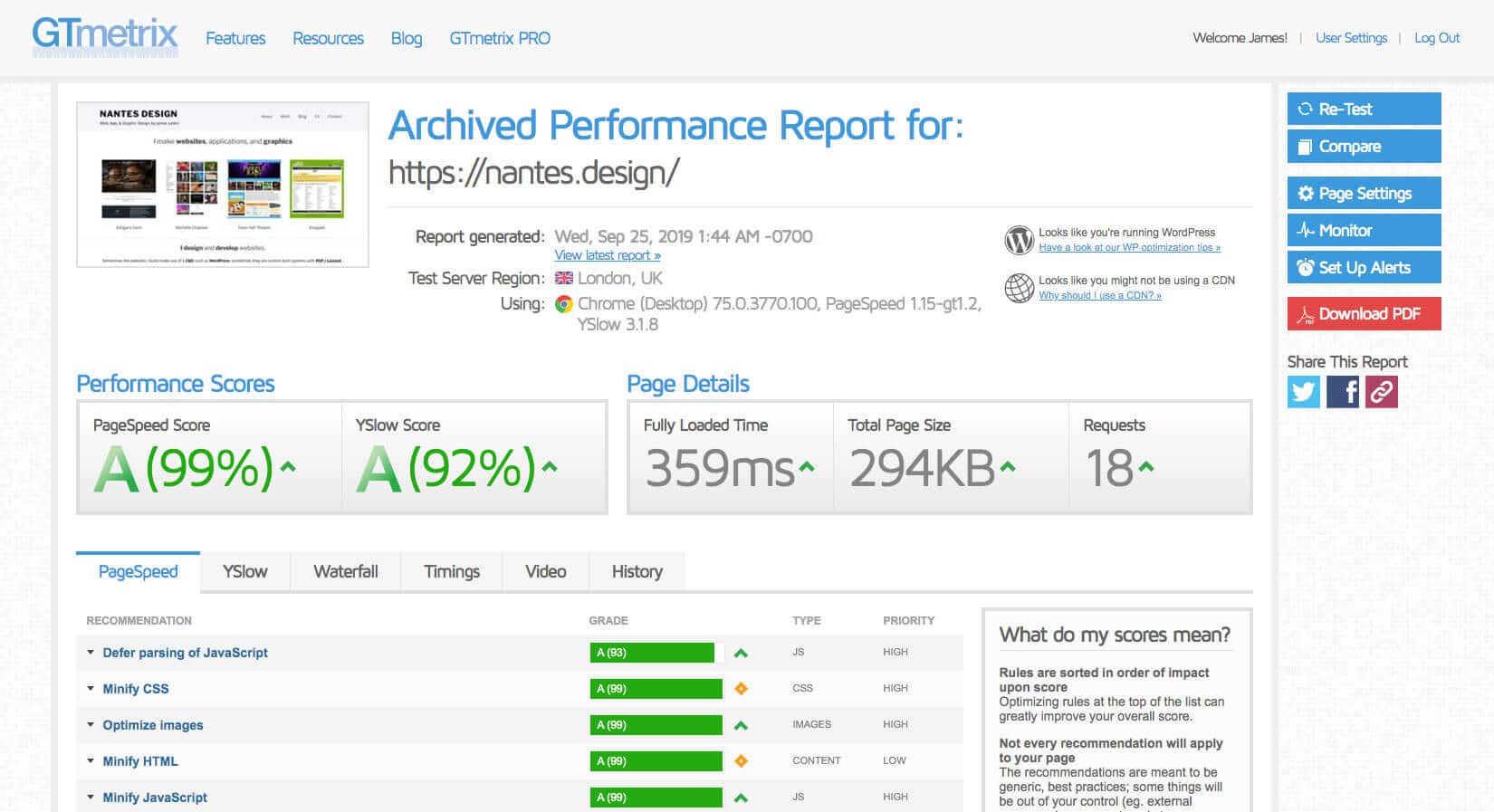The height and width of the screenshot is (812, 1494).
Task: Click the Minify HTML A (99) grade bar
Action: (656, 761)
